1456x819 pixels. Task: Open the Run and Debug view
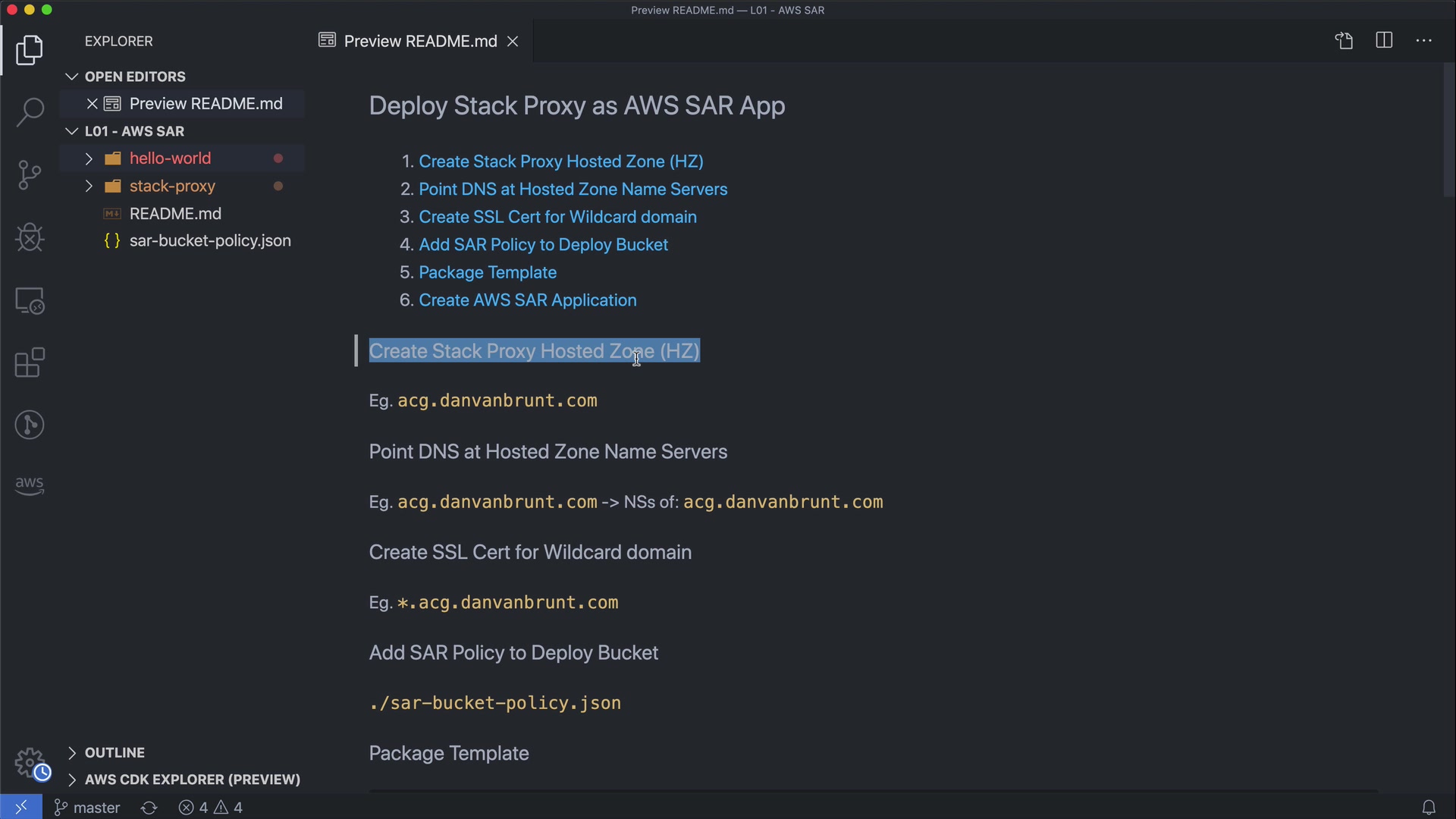30,237
